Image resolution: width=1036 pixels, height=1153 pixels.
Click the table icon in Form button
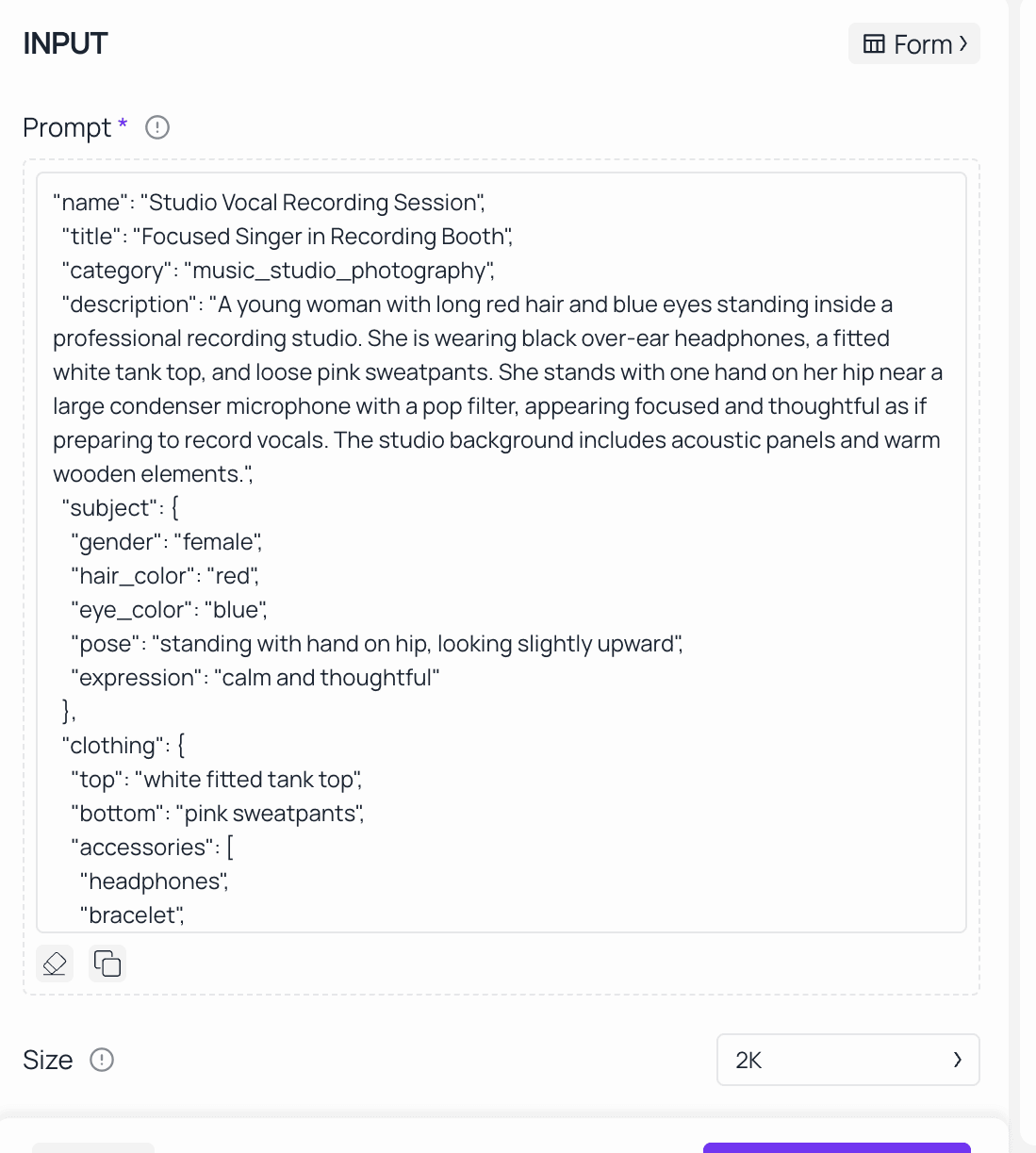(874, 44)
